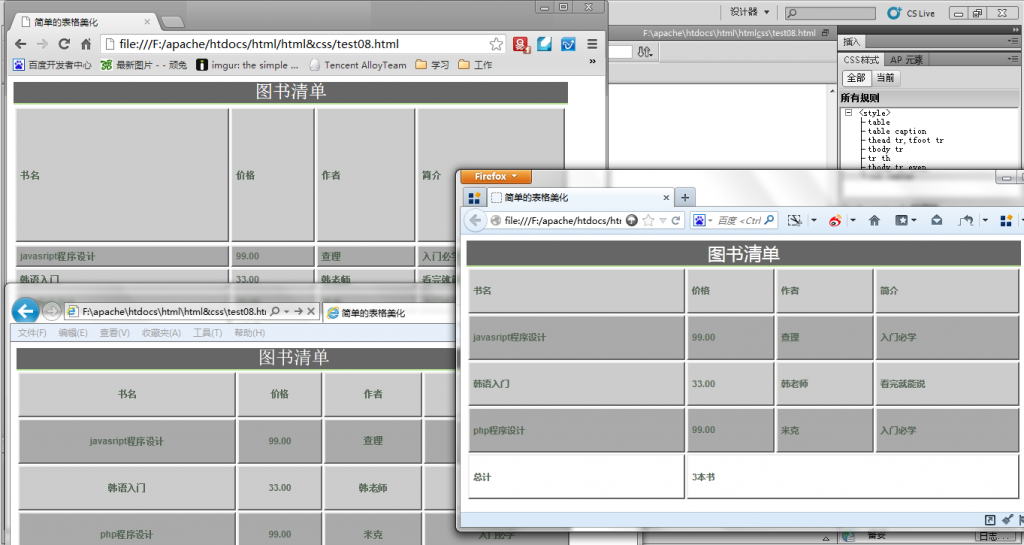Open IE 工具(T) menu
The height and width of the screenshot is (545, 1024).
coord(208,333)
